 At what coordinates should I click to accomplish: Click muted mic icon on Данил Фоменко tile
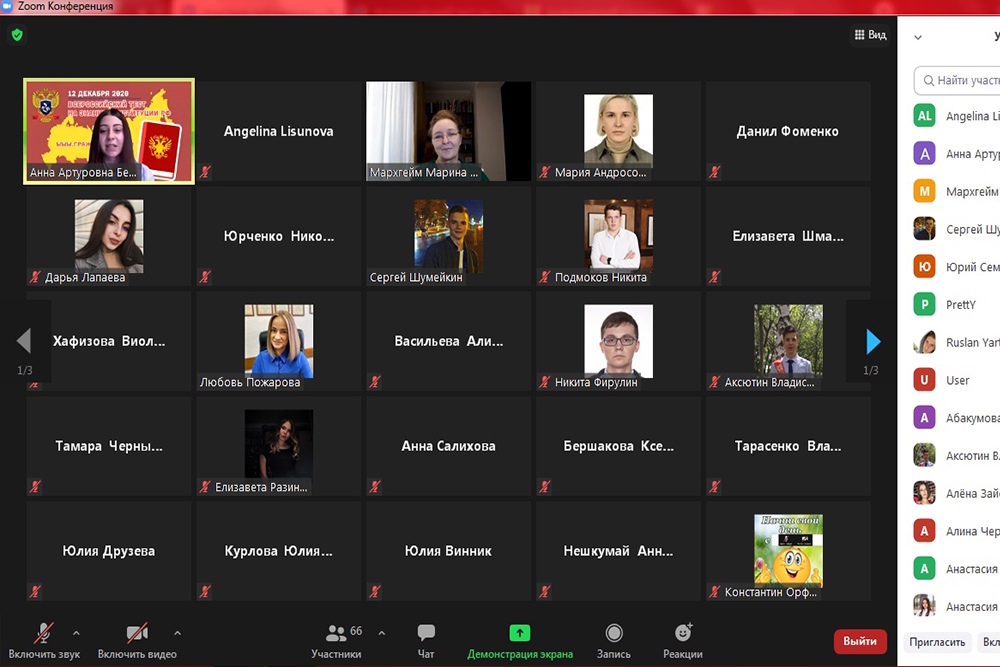[x=715, y=172]
